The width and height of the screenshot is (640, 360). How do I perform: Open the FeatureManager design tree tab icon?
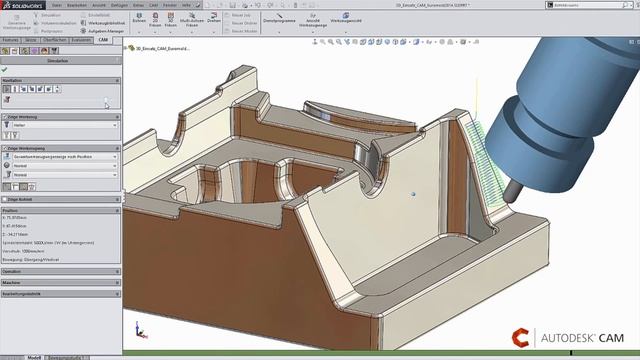[5, 51]
